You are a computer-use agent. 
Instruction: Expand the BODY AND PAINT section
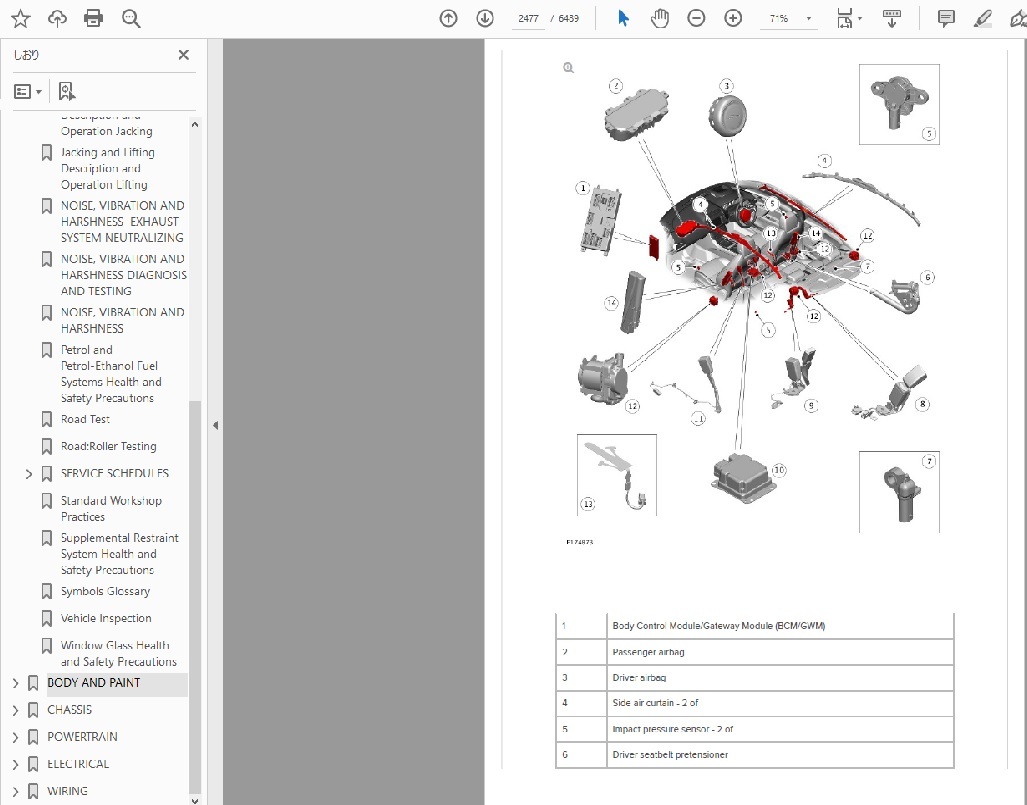pyautogui.click(x=15, y=683)
